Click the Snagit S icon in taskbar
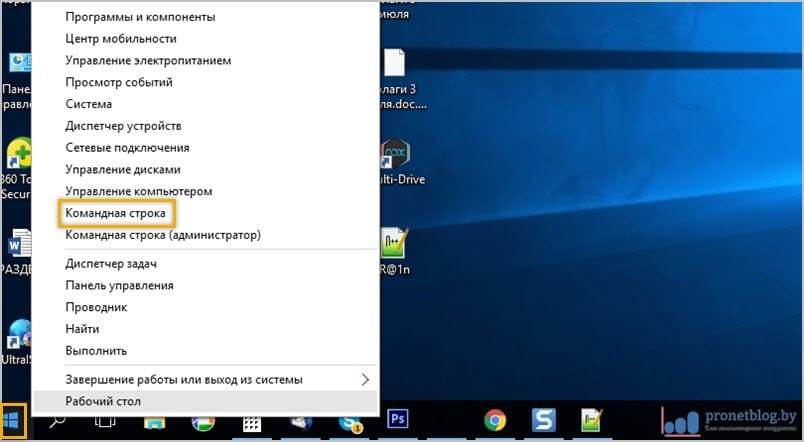 [544, 420]
